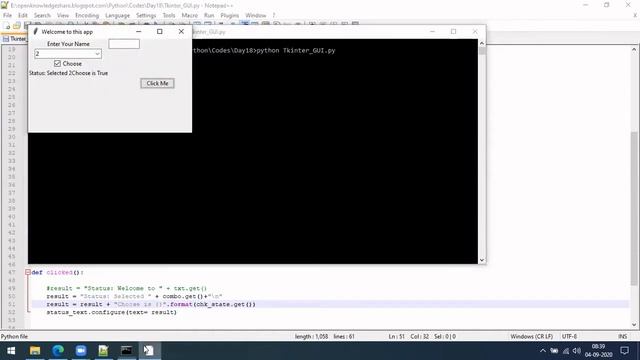Open the View menu

(x=63, y=16)
